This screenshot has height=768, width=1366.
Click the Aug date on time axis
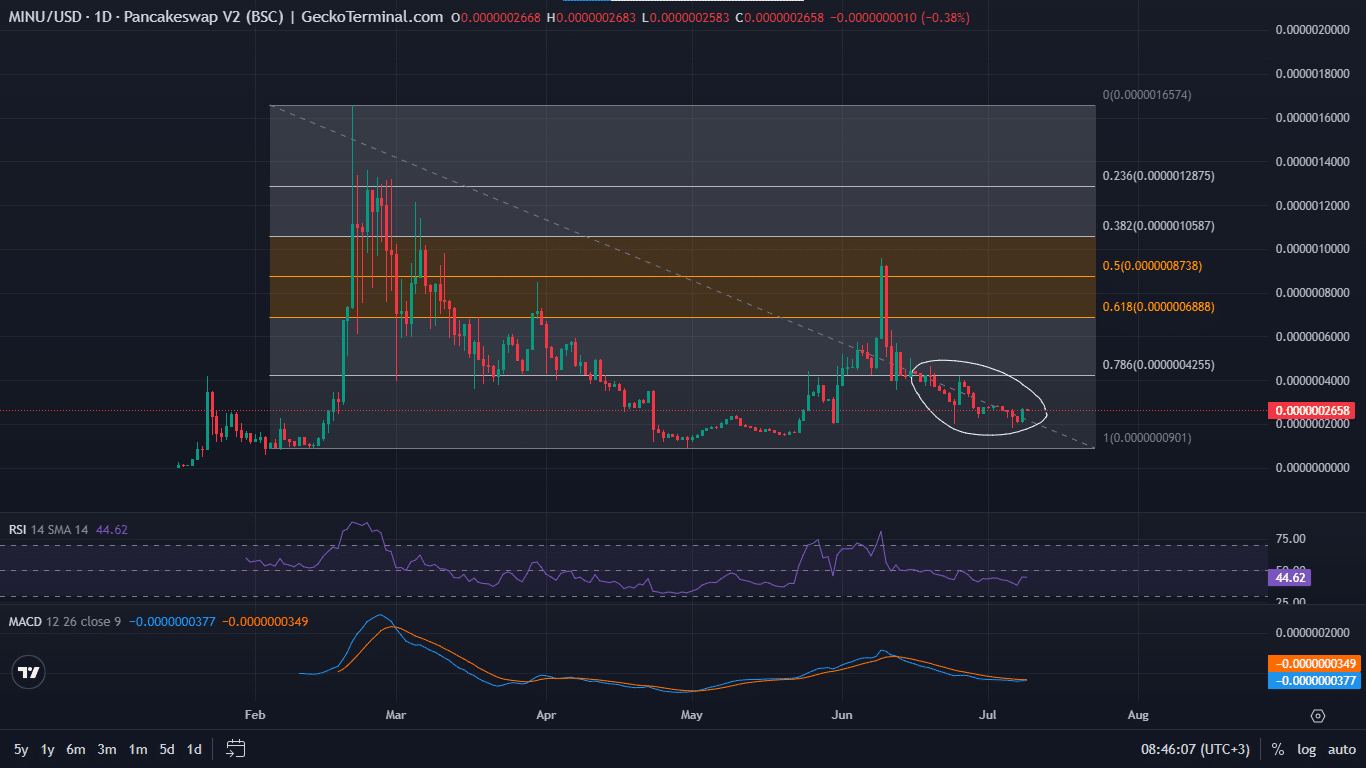pos(1137,716)
